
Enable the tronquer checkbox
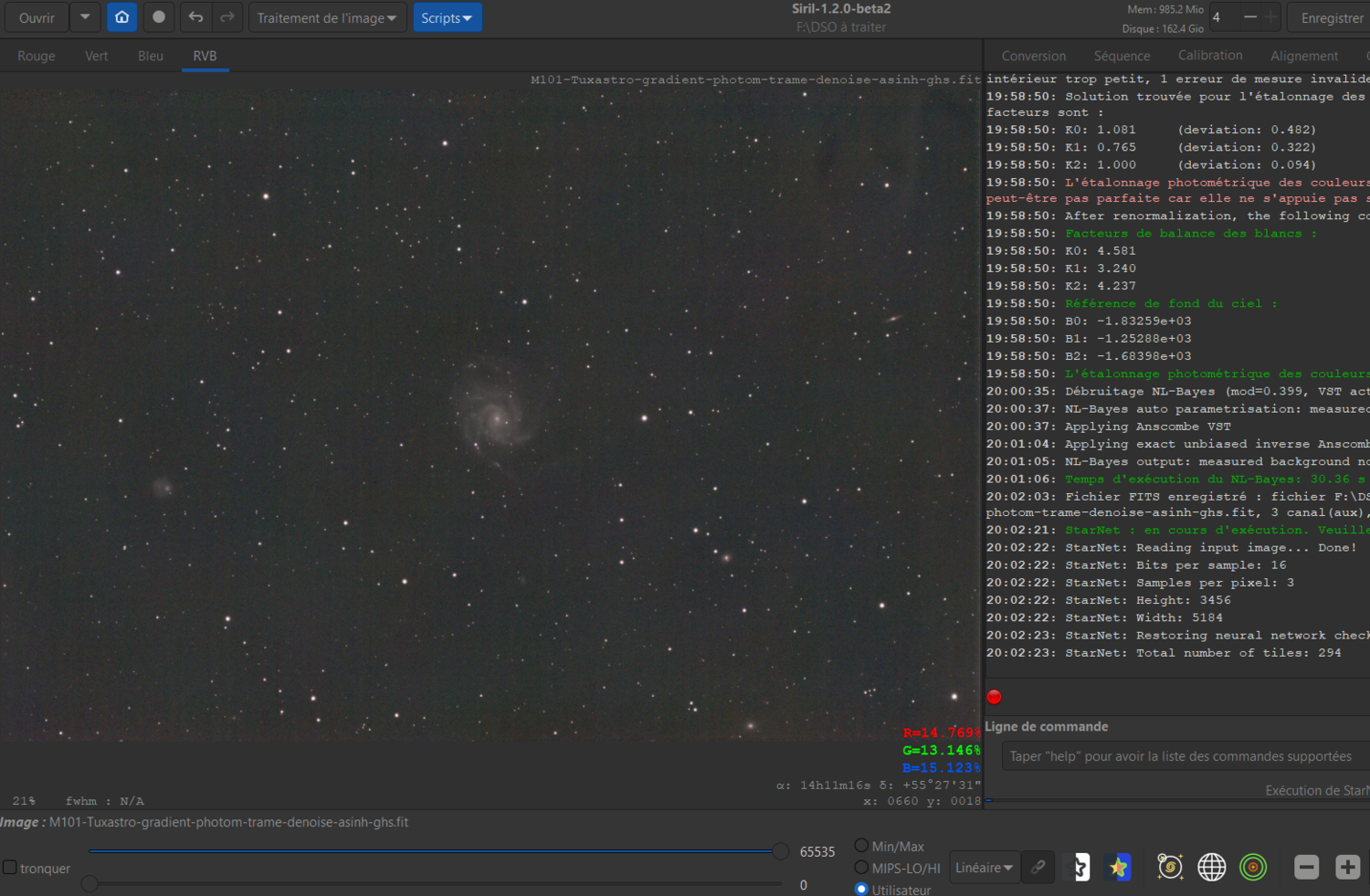[x=10, y=867]
